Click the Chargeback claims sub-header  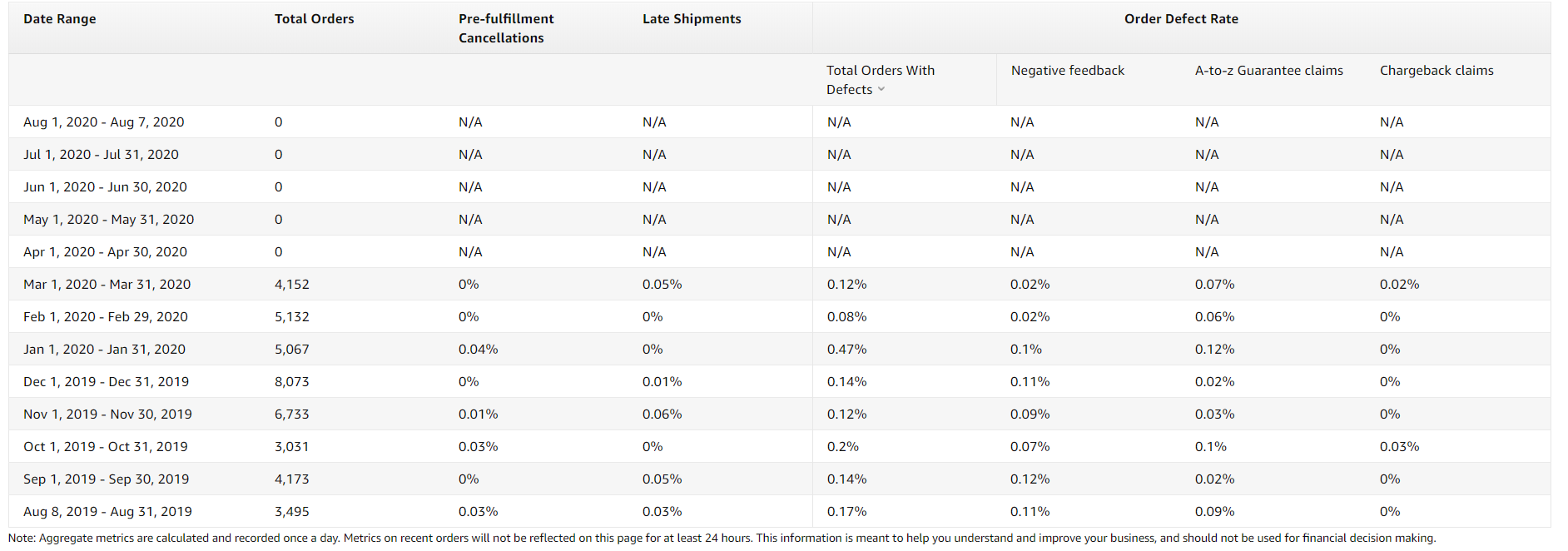[x=1437, y=71]
